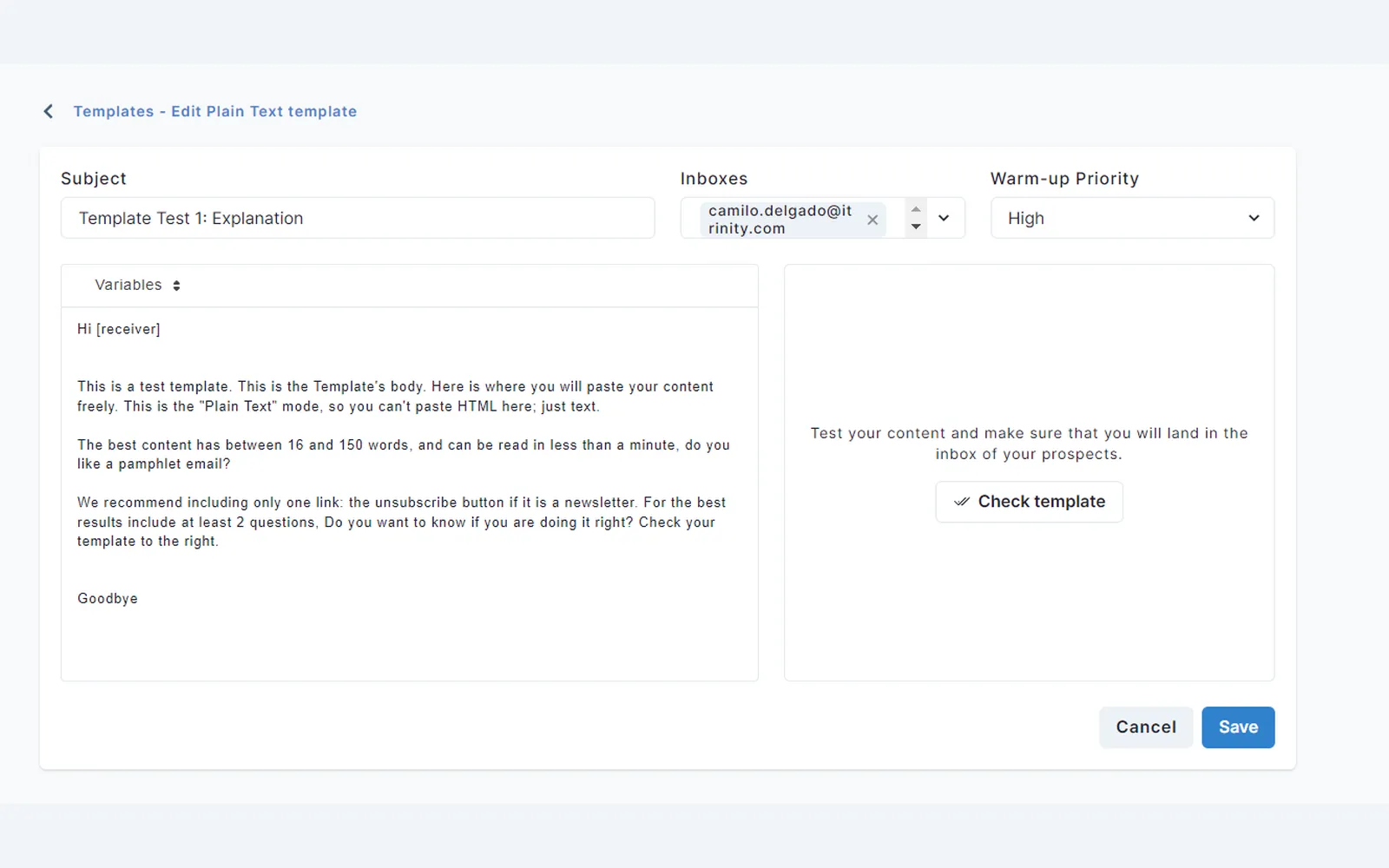Cancel editing the template
1389x868 pixels.
(x=1146, y=727)
